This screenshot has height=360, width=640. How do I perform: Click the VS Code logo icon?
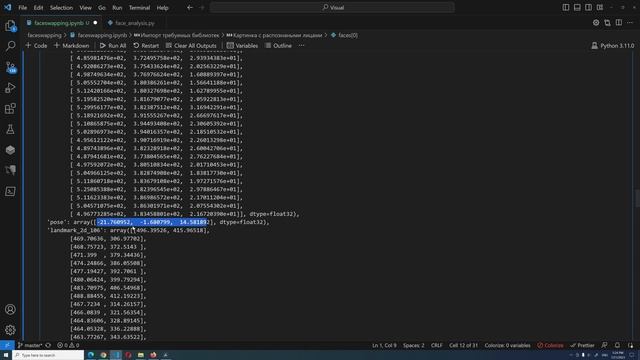(x=7, y=7)
